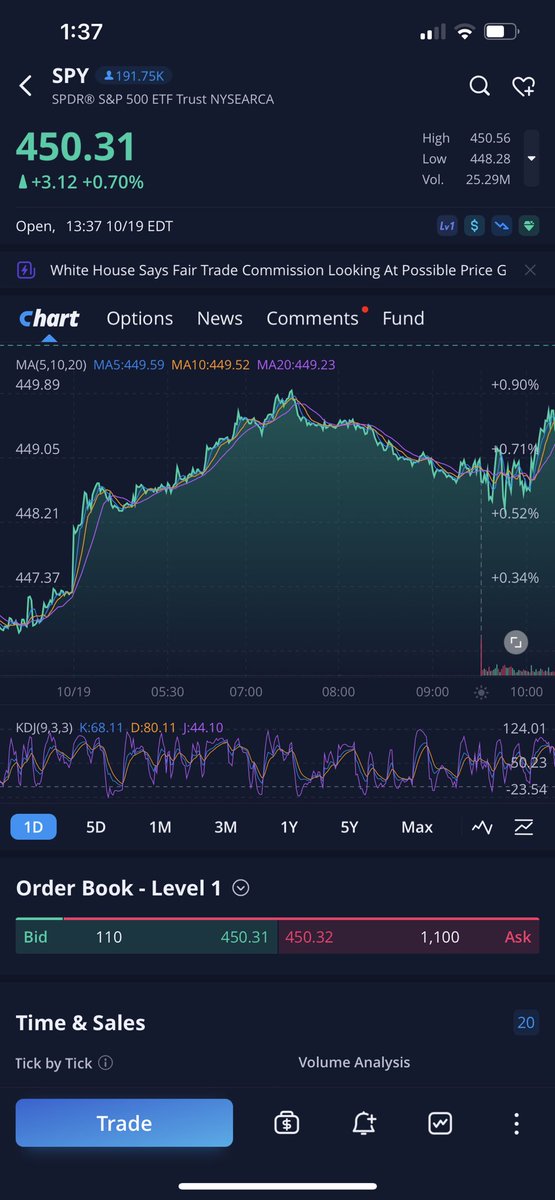
Task: Tap the Wi-Fi icon in status bar
Action: click(464, 32)
